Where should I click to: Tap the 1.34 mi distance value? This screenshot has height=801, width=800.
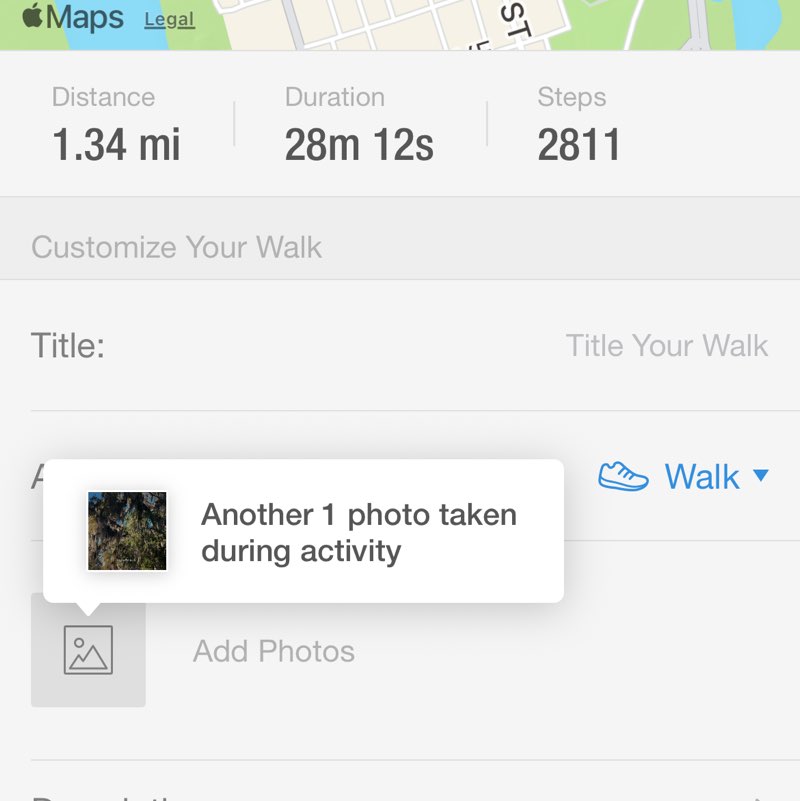116,146
